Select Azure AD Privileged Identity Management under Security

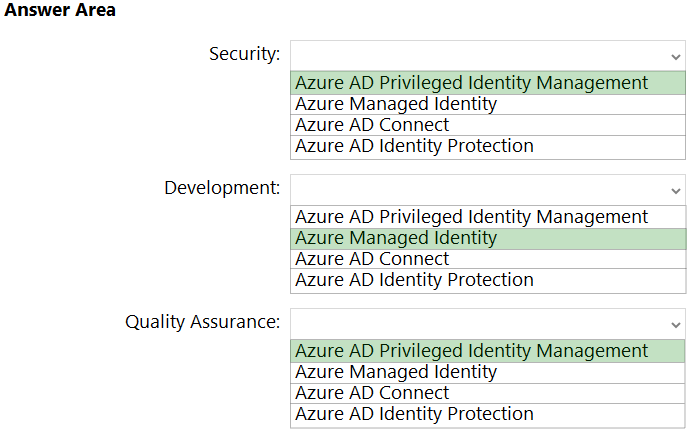pos(471,83)
